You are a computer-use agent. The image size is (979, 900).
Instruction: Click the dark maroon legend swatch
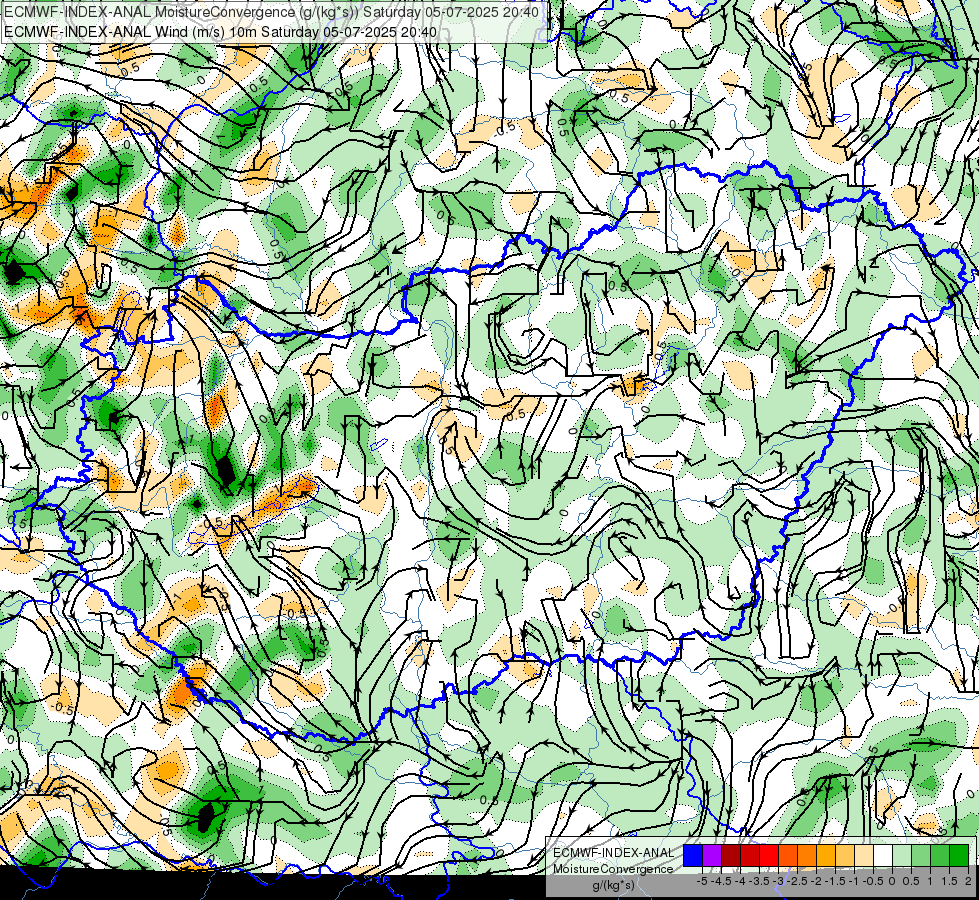click(731, 856)
